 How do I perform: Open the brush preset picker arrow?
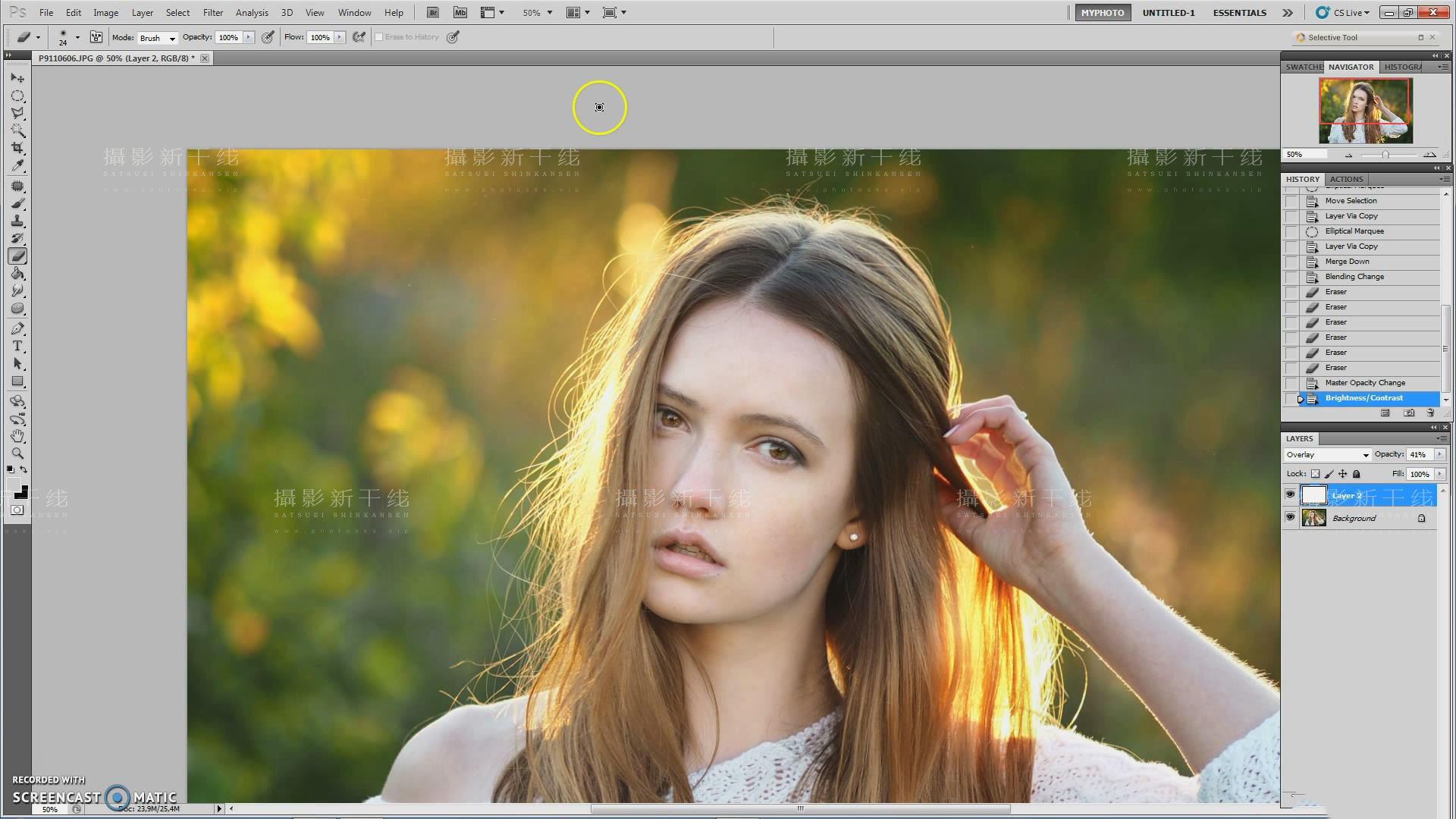pos(77,37)
